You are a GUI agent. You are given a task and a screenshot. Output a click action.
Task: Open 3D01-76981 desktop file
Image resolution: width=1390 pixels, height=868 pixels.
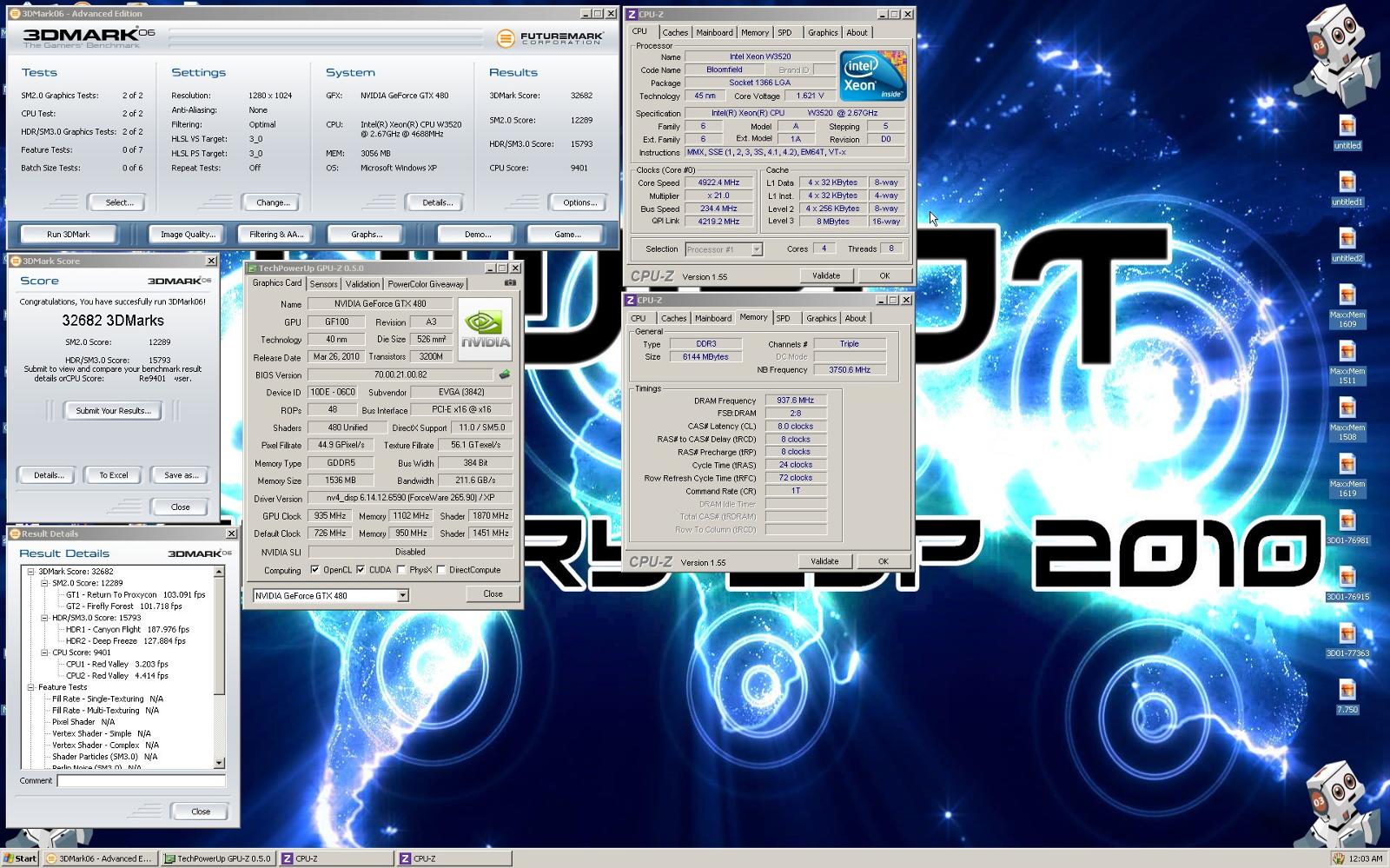[x=1347, y=527]
